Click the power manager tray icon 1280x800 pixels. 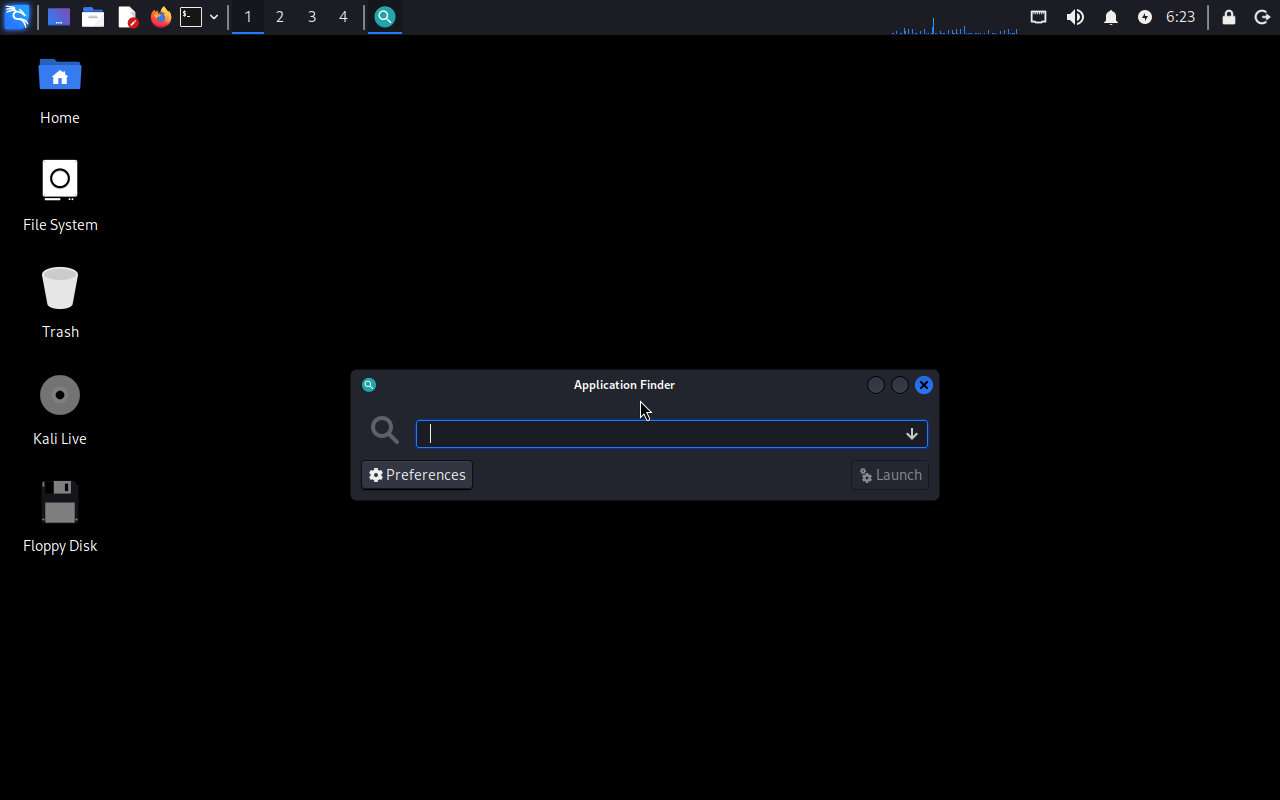(1145, 17)
